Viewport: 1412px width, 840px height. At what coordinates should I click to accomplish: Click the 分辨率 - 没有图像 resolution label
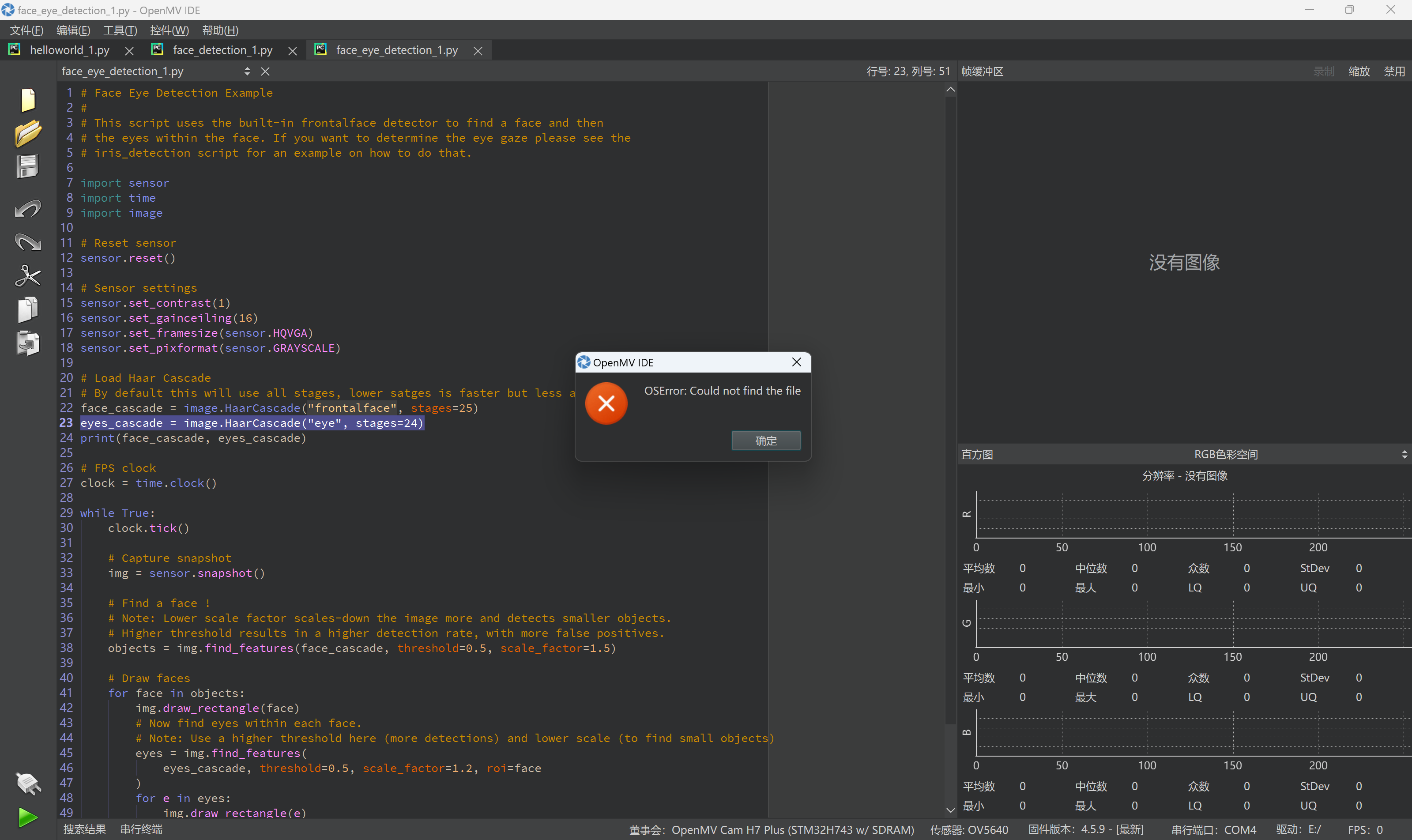[x=1185, y=475]
